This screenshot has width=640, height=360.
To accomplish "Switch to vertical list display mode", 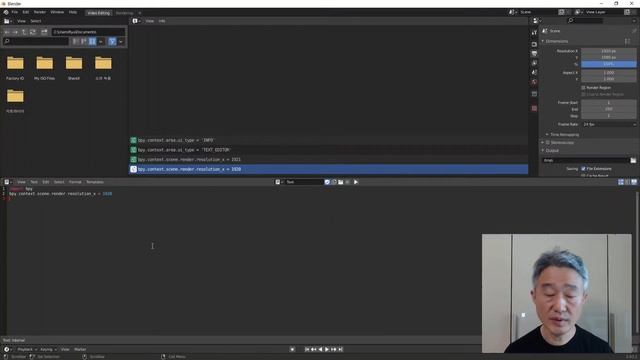I will click(x=75, y=41).
